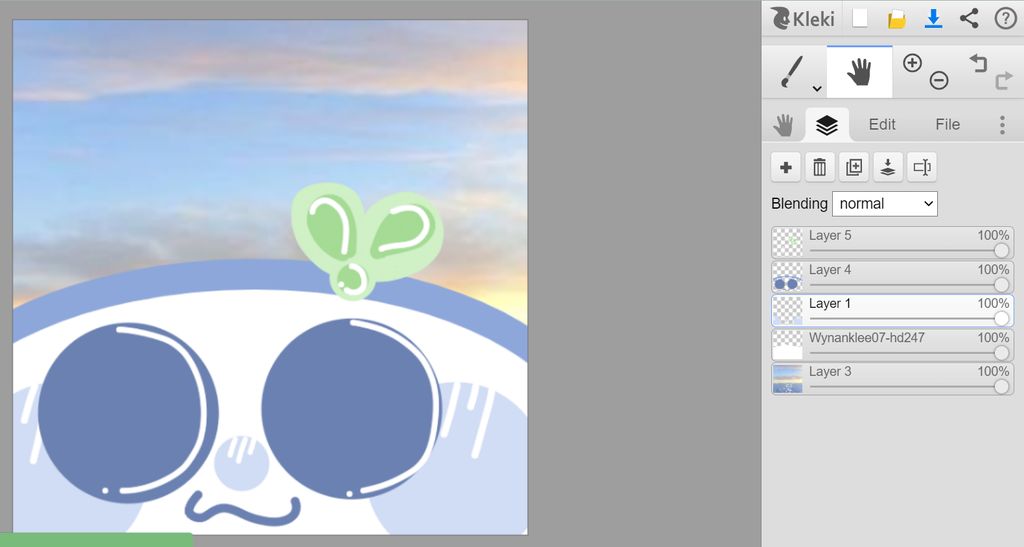Zoom in with the plus magnifier
The height and width of the screenshot is (547, 1024).
(912, 63)
